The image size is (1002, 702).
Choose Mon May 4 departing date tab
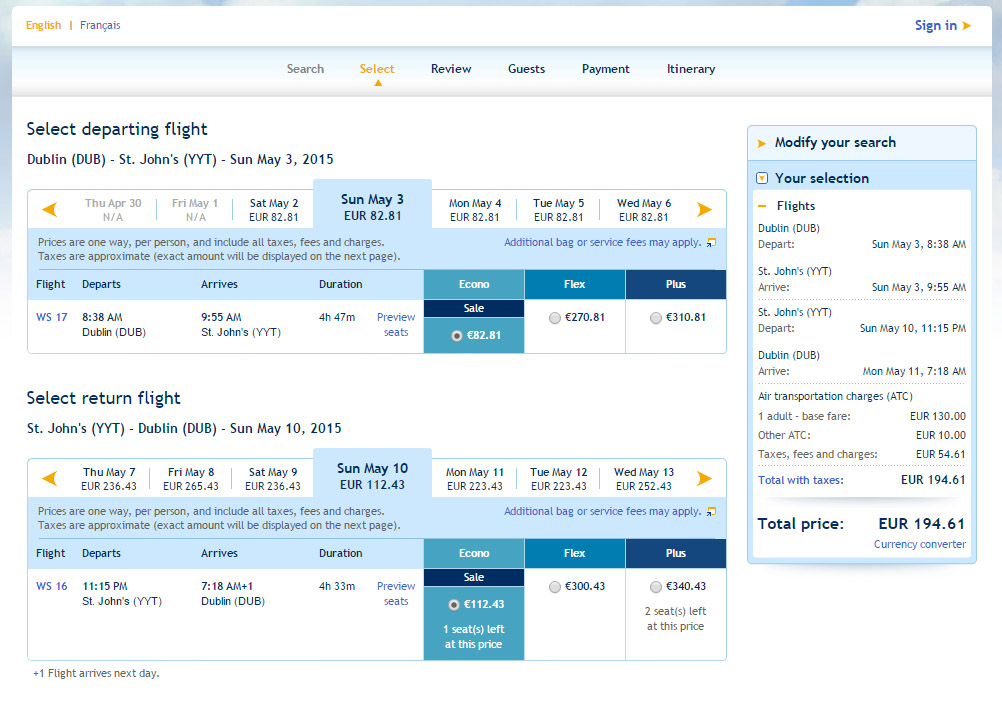coord(475,210)
